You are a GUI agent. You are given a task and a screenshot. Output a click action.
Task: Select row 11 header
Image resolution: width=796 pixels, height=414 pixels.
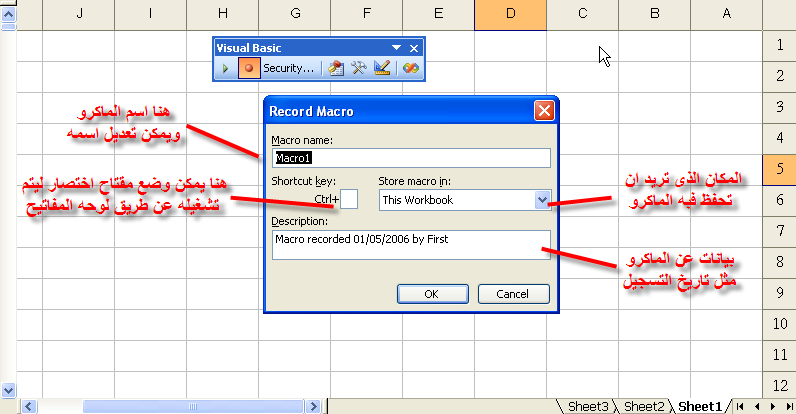[779, 355]
